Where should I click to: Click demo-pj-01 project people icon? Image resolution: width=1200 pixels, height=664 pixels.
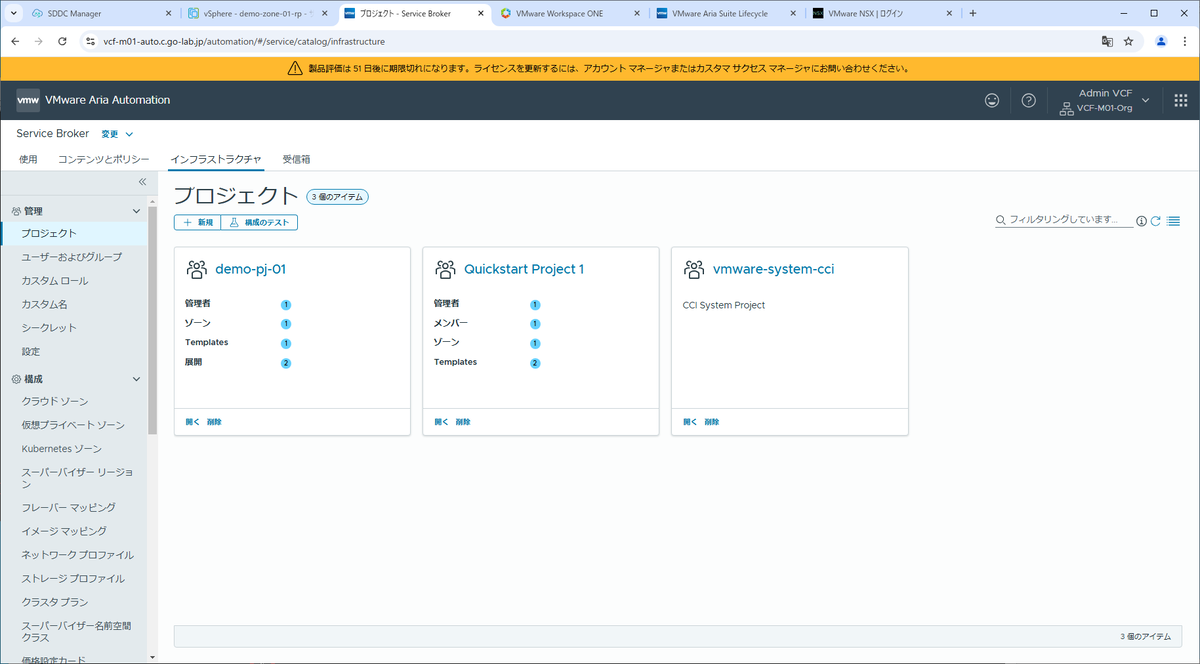196,269
